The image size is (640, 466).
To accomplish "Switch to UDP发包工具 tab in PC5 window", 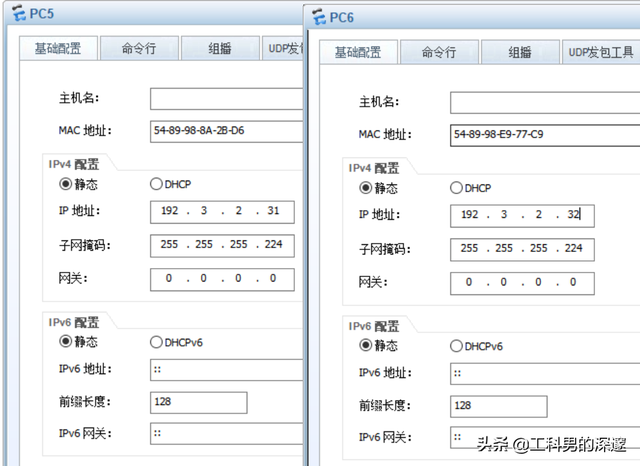I will pos(283,49).
